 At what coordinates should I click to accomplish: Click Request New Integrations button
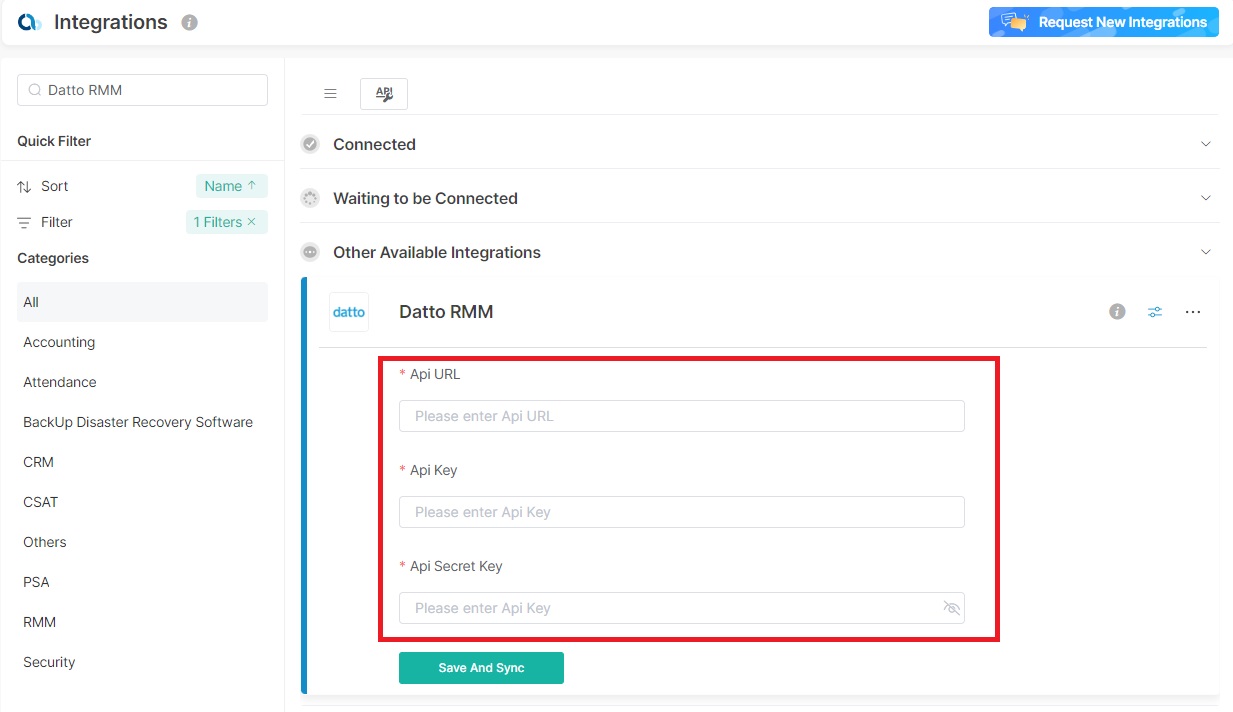[x=1103, y=22]
